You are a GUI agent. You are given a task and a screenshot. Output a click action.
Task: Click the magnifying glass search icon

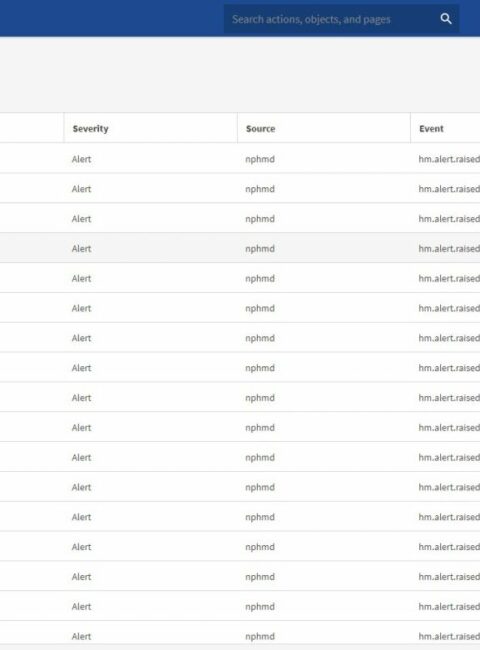[446, 19]
